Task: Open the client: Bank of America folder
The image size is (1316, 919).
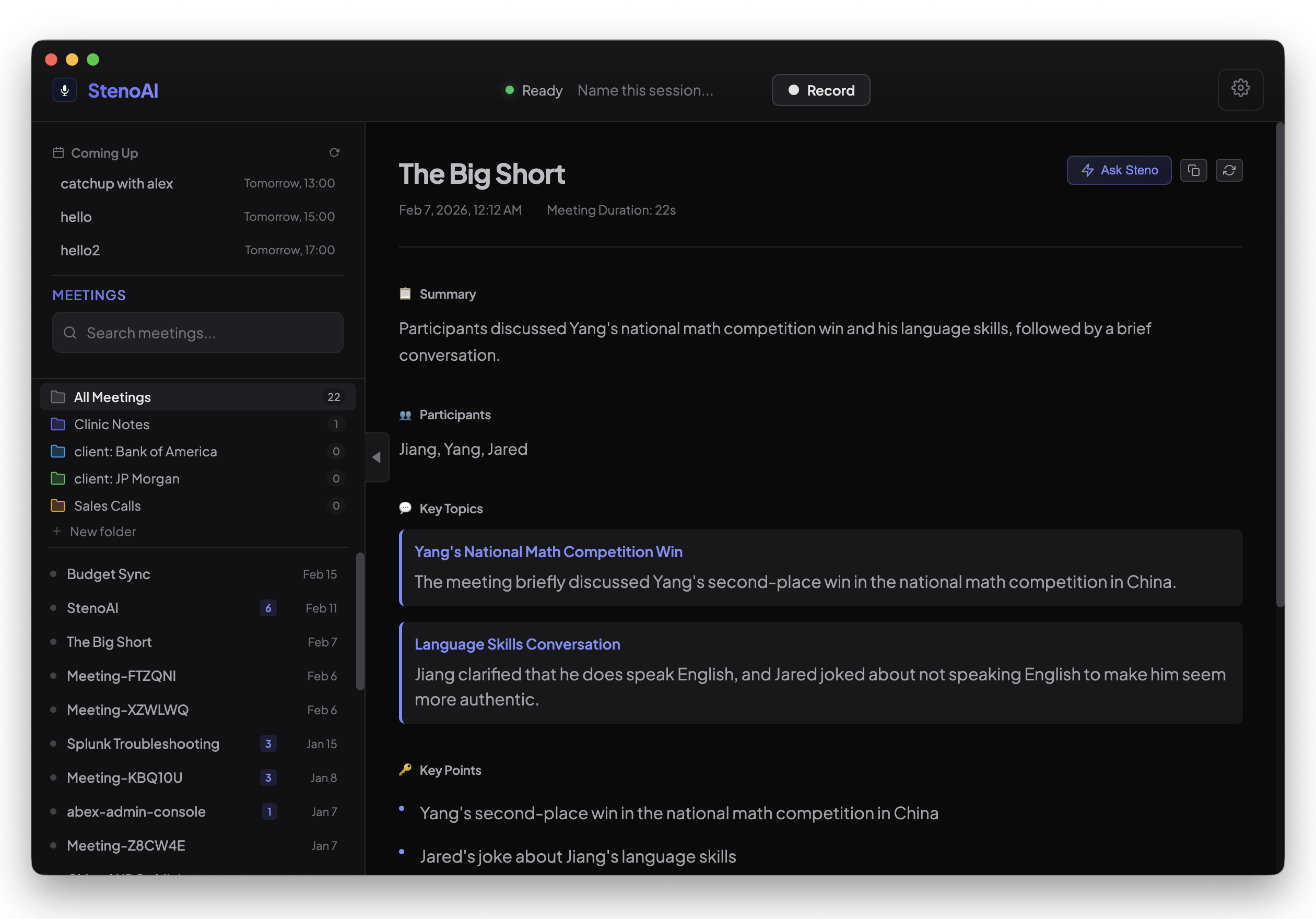Action: pyautogui.click(x=146, y=452)
